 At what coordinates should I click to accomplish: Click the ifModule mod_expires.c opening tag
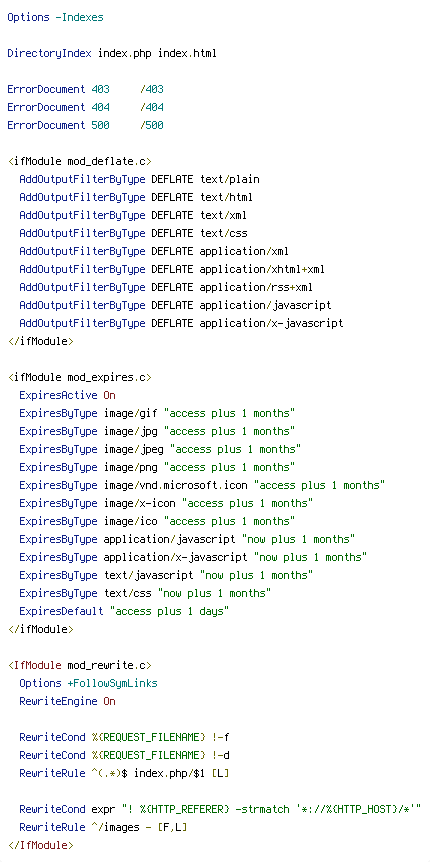[x=80, y=377]
